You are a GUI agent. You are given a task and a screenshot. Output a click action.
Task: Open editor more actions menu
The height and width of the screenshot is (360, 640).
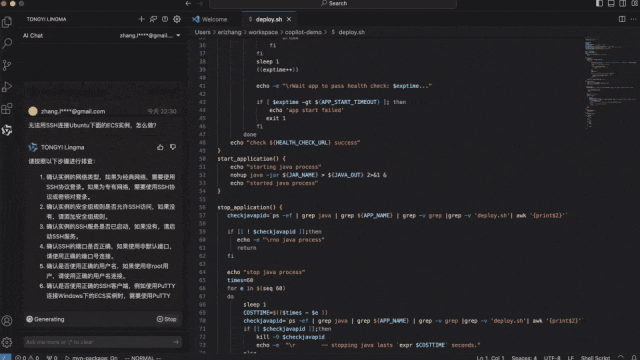(633, 19)
